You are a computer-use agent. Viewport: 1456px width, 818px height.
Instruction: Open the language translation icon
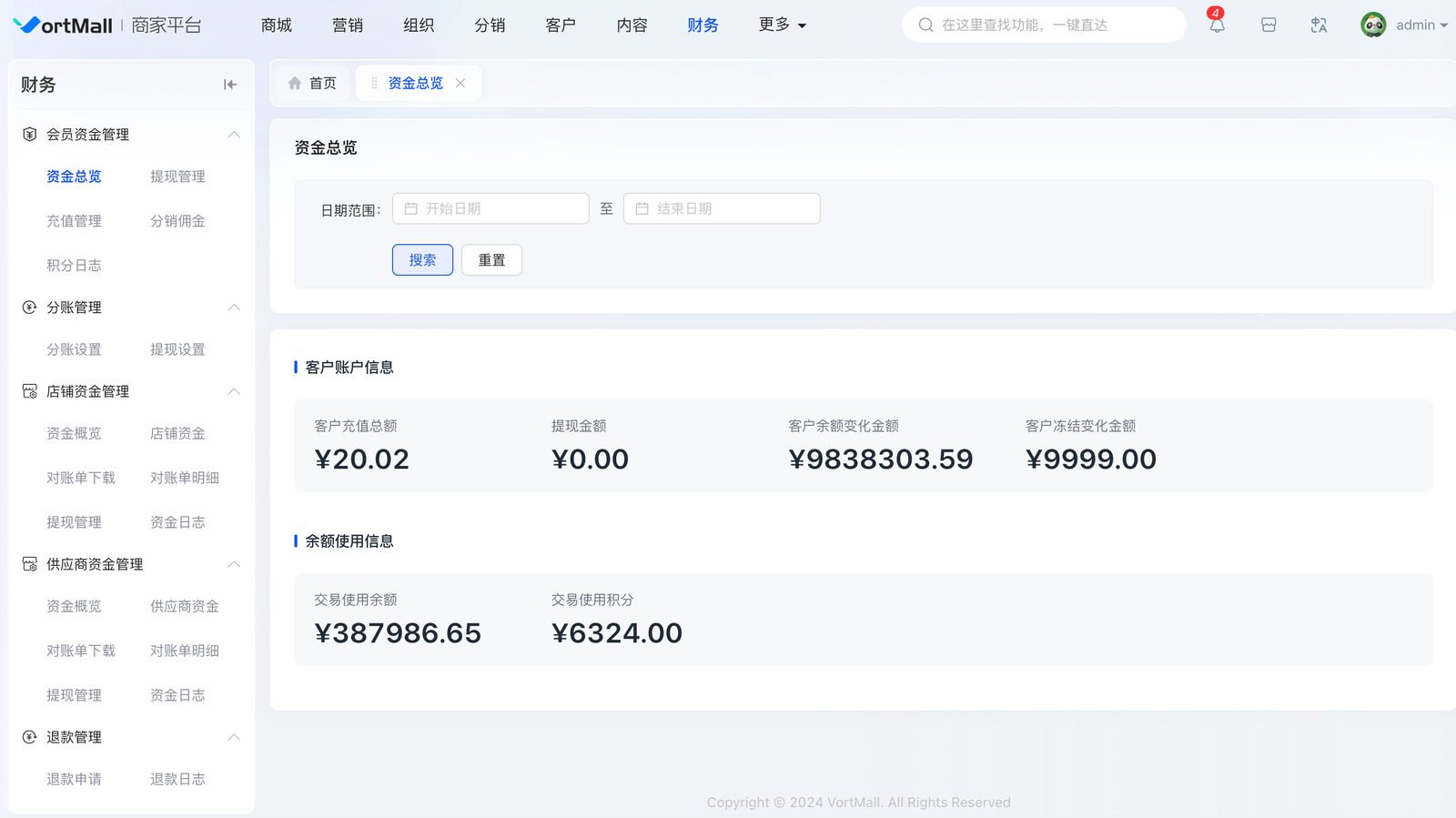(x=1319, y=25)
